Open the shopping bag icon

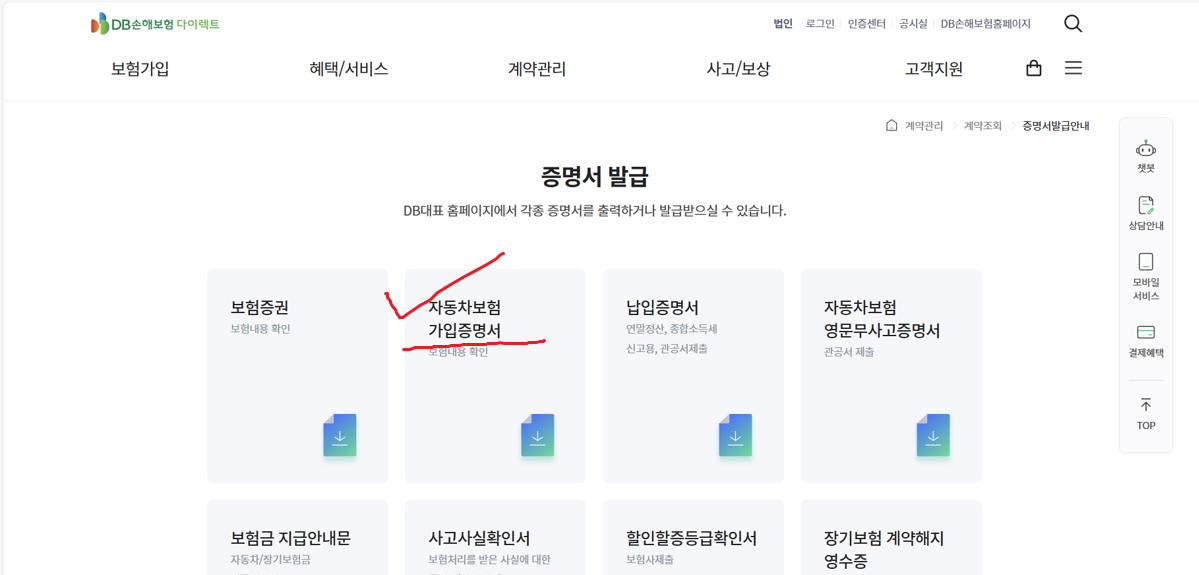[x=1033, y=68]
